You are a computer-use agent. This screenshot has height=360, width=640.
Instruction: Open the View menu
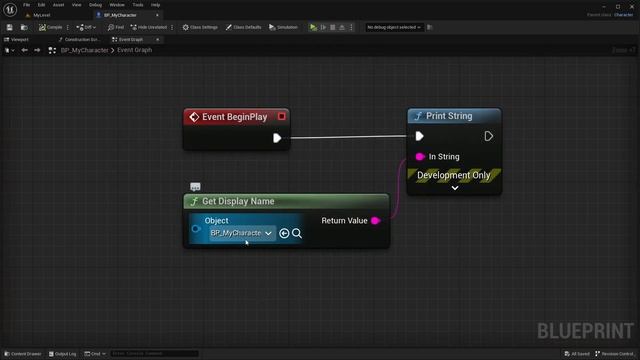point(76,5)
